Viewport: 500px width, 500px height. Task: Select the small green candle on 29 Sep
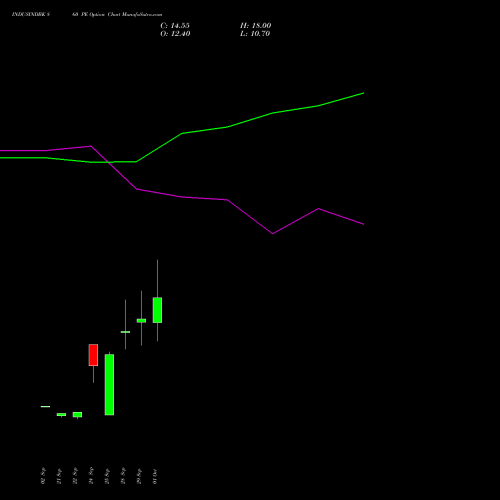[141, 321]
